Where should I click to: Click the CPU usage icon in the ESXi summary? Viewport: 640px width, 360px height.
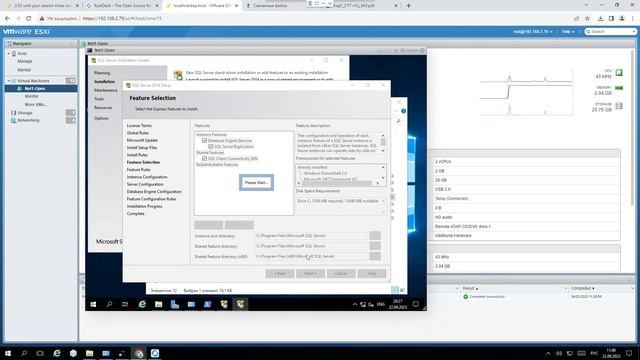619,73
